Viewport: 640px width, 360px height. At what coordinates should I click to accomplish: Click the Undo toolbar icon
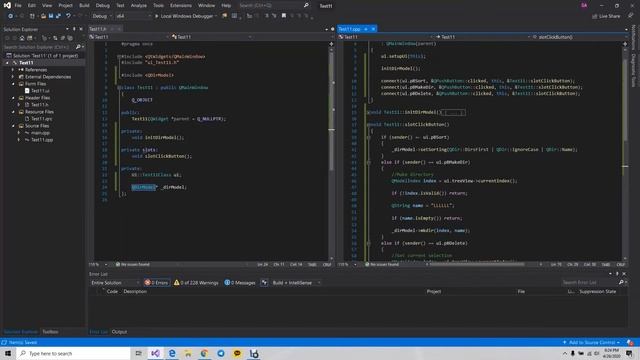(68, 16)
